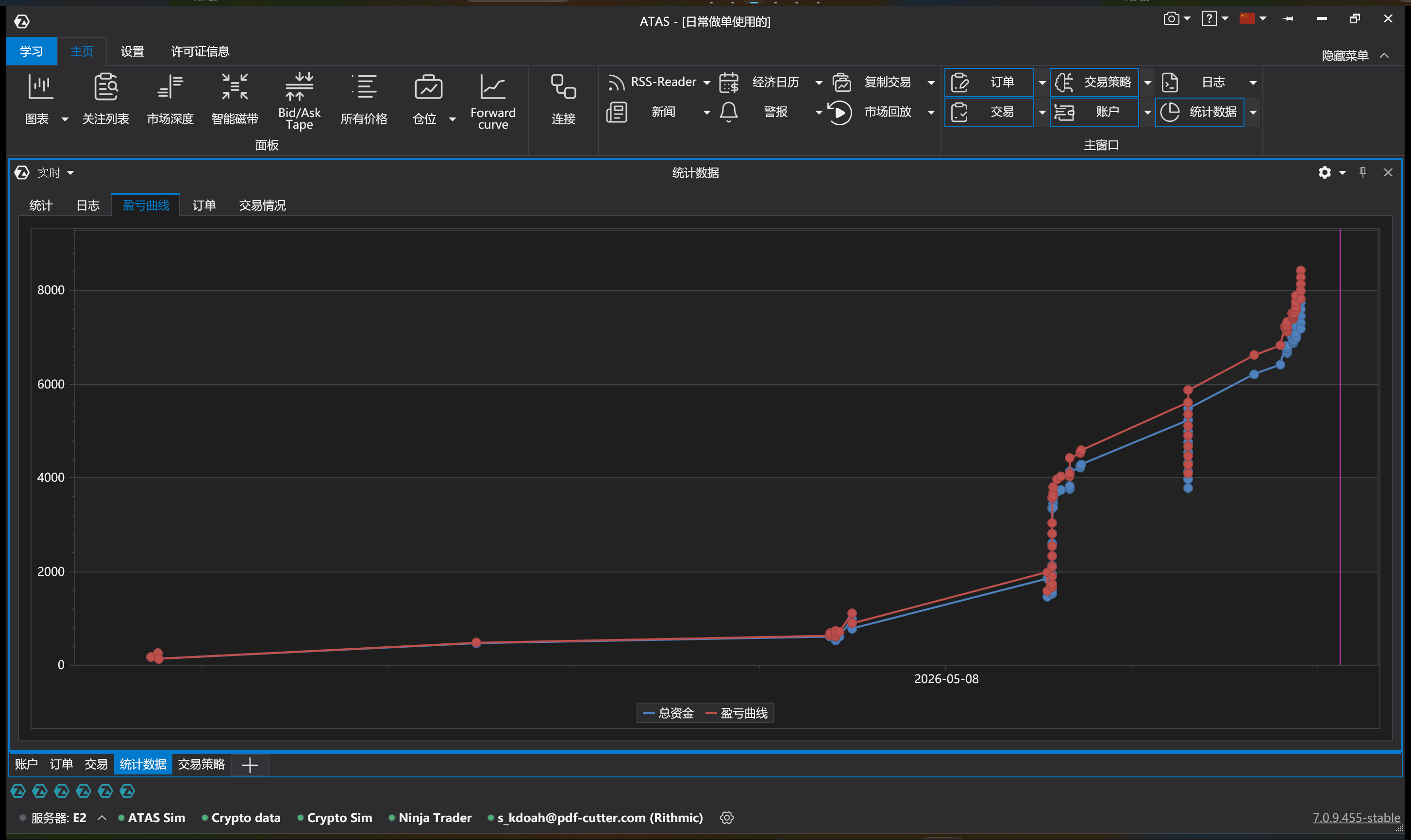Toggle the 订单 main window button
The width and height of the screenshot is (1411, 840).
(989, 83)
